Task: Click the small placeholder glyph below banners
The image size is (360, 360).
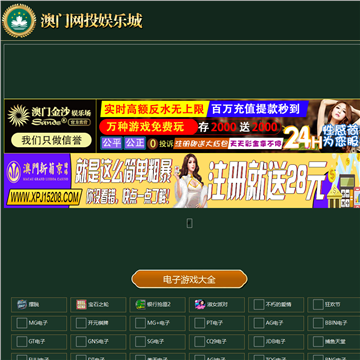Action: tap(189, 223)
